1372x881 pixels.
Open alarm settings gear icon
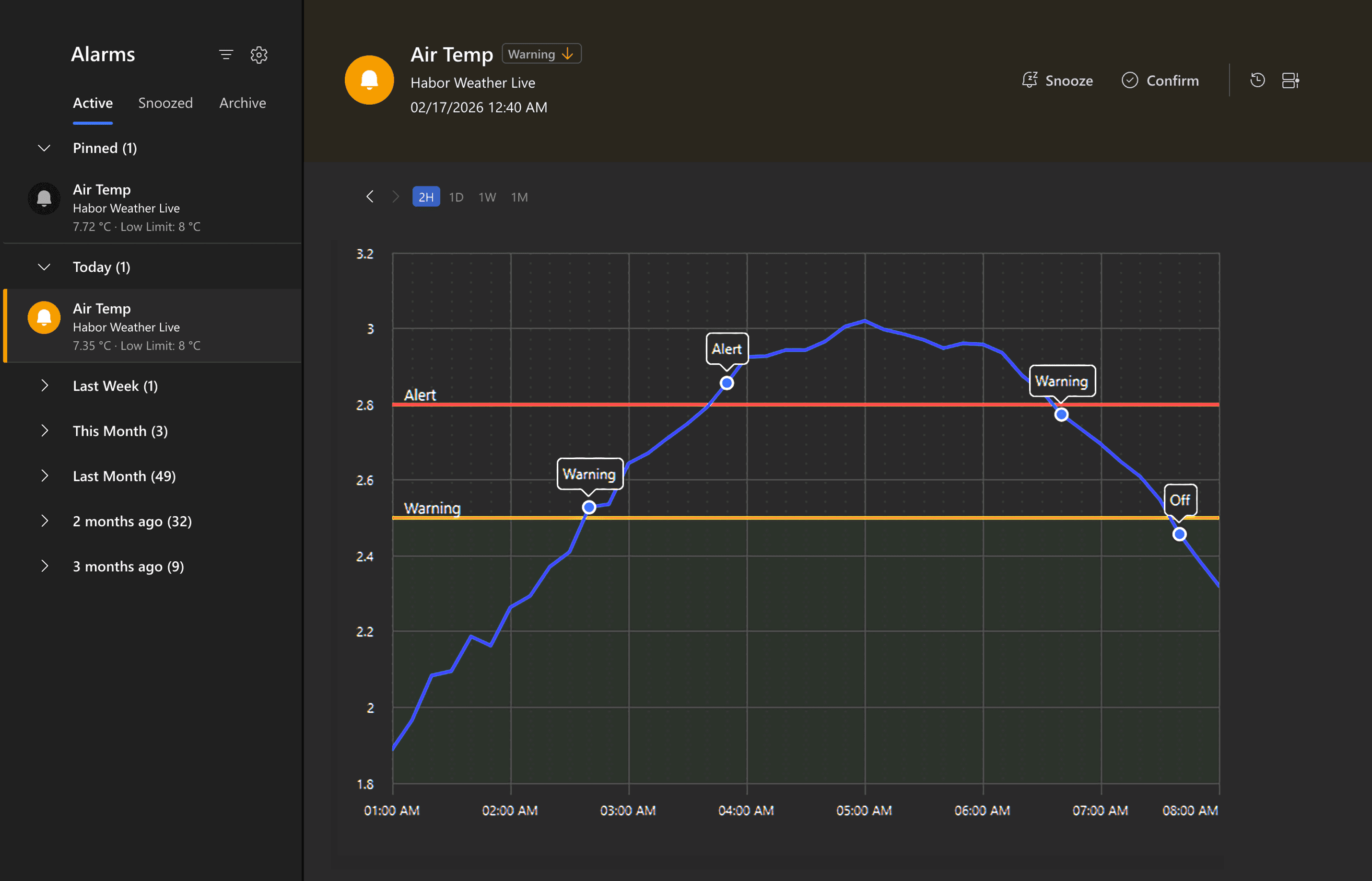click(x=258, y=55)
